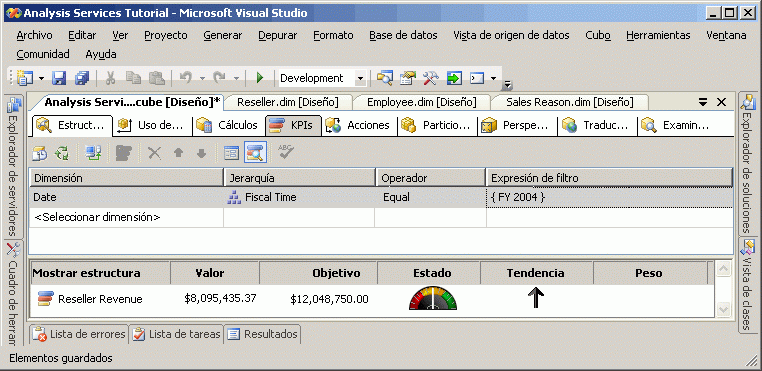Click the Redo arrow icon
This screenshot has height=371, width=762.
click(220, 78)
